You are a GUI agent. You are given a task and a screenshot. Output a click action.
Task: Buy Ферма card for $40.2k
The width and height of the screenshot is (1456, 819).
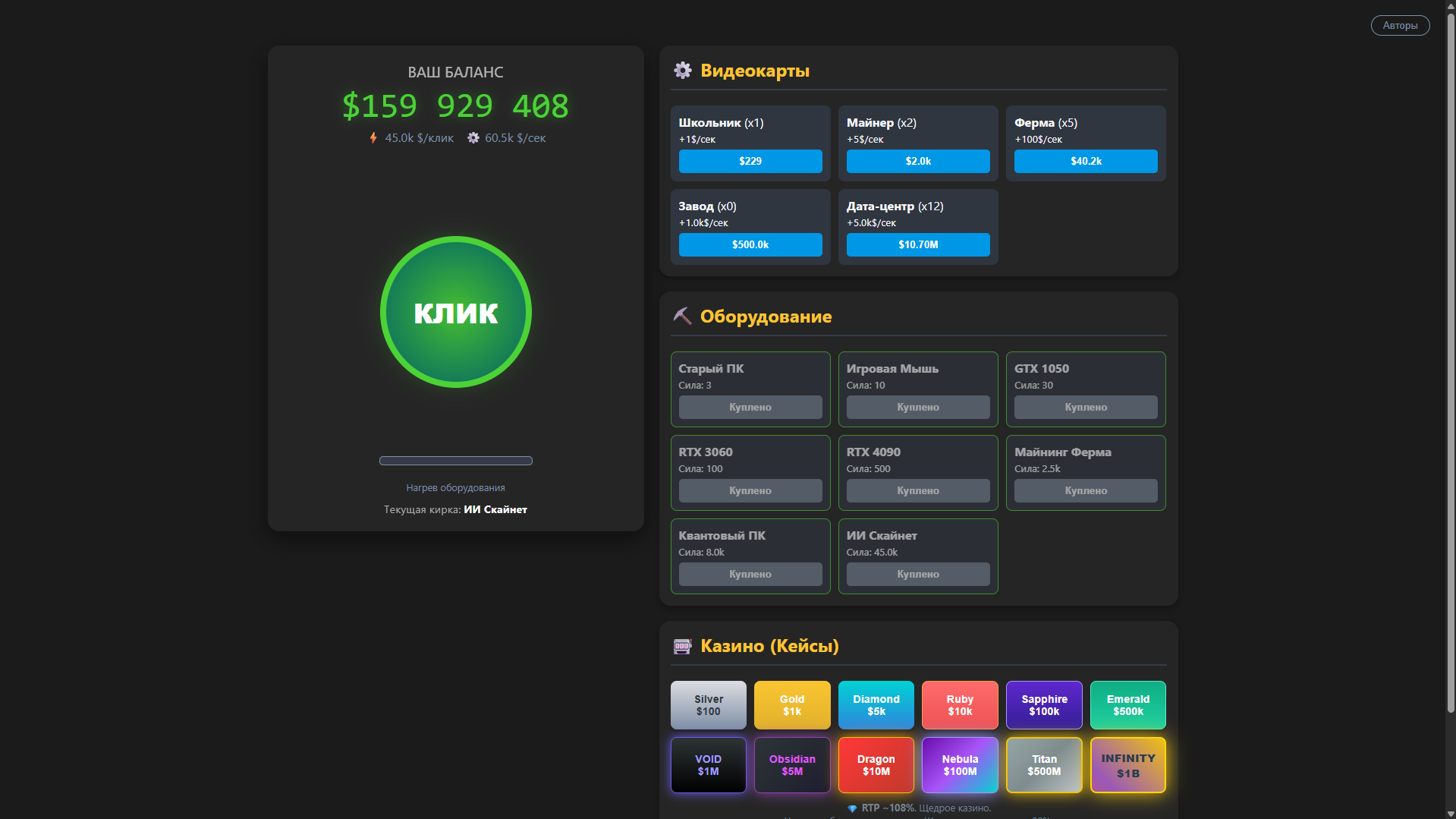point(1086,161)
